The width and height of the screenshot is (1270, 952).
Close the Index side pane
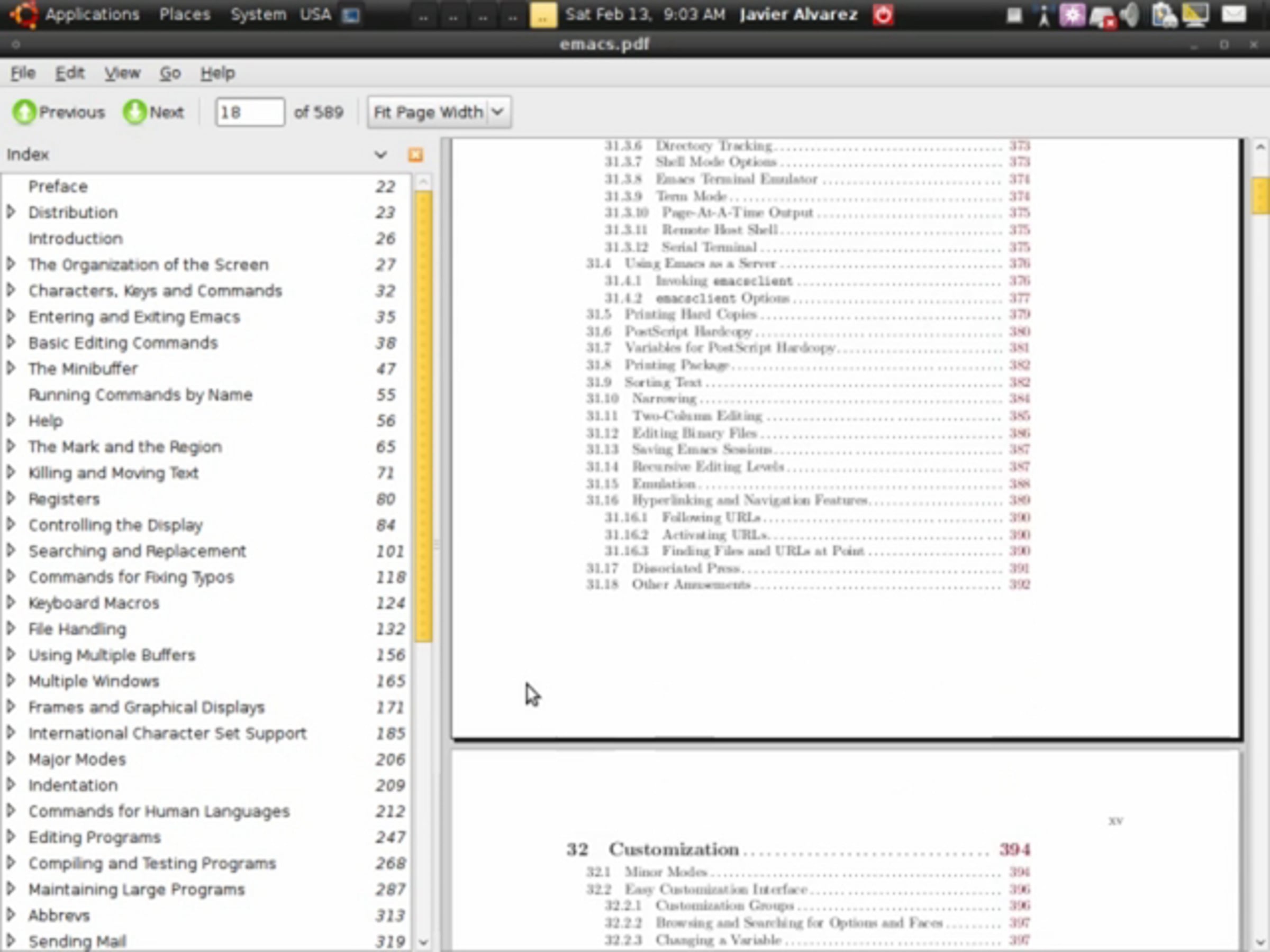tap(416, 154)
